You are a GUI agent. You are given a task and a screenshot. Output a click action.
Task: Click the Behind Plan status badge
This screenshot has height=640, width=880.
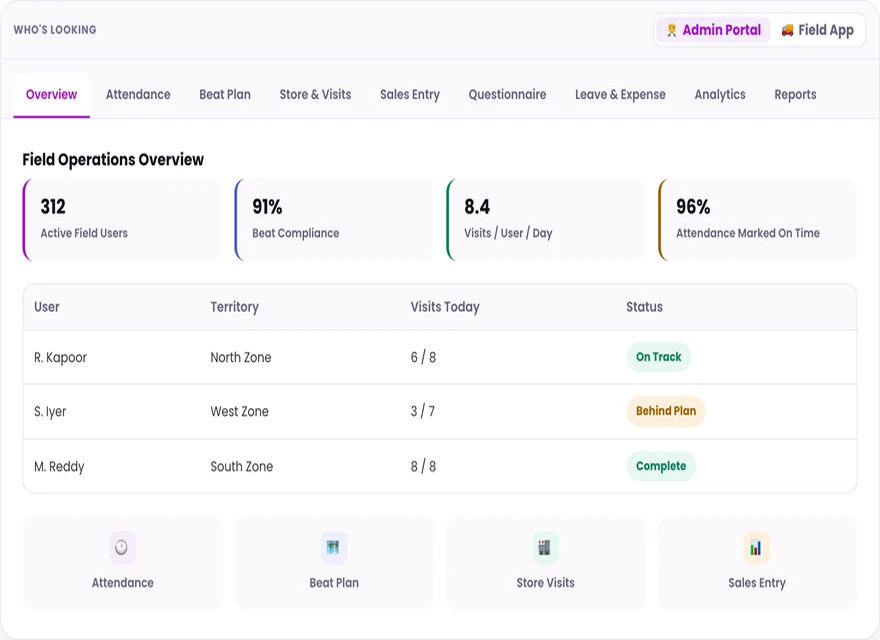tap(666, 411)
